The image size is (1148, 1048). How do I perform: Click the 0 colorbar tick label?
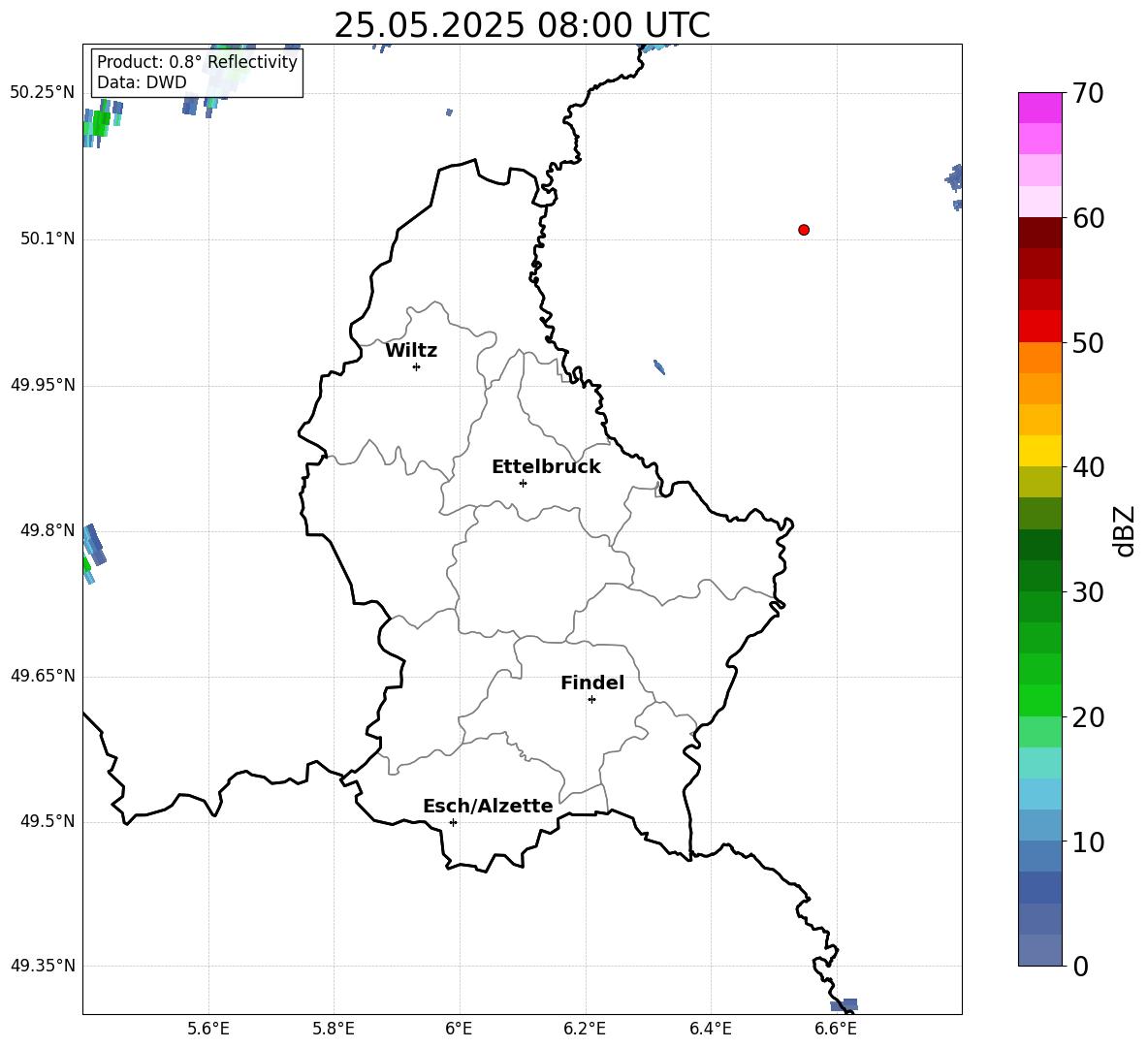(x=1080, y=966)
